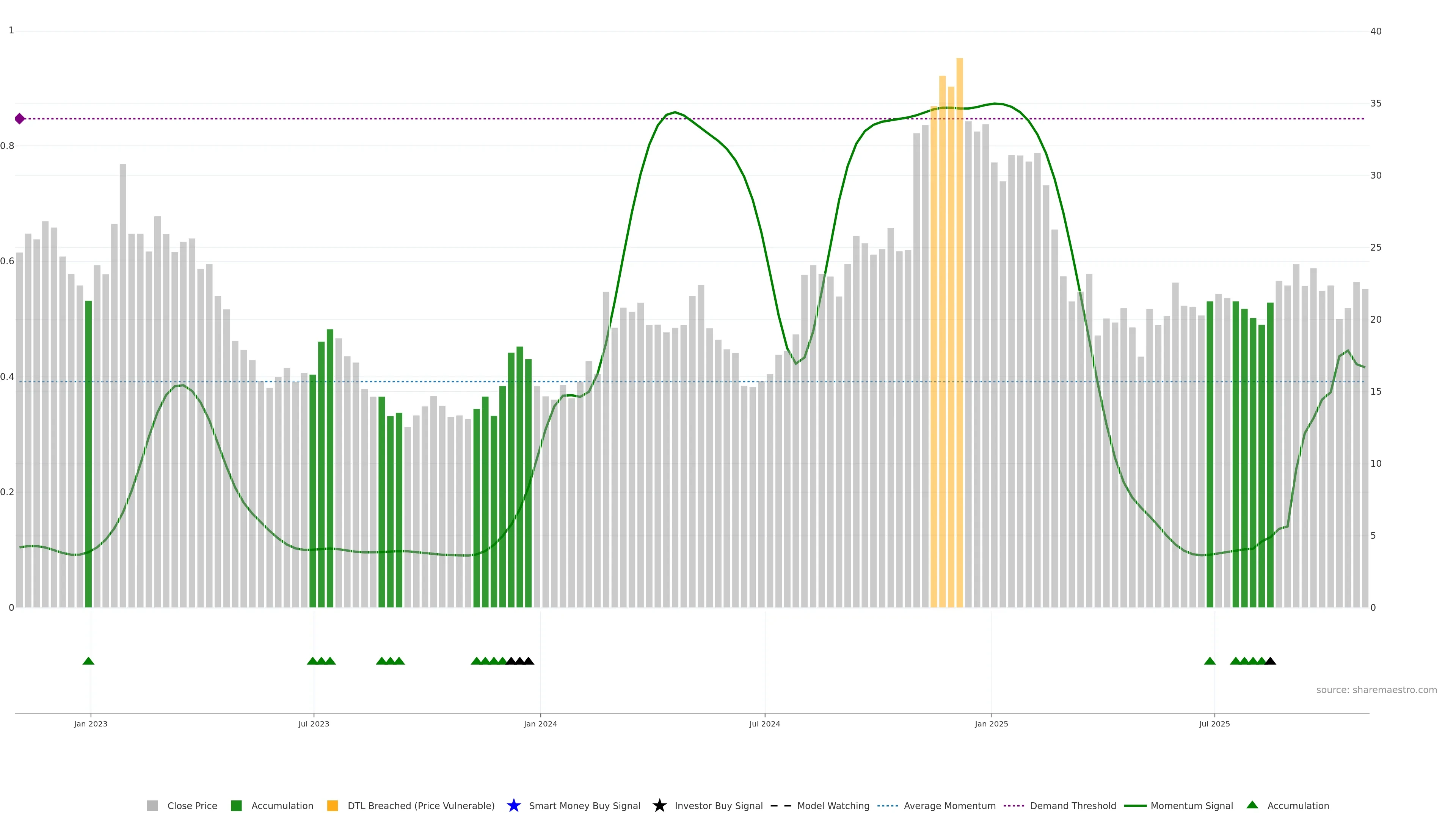This screenshot has width=1456, height=819.
Task: Click the Jul 2025 axis label
Action: click(x=1214, y=723)
